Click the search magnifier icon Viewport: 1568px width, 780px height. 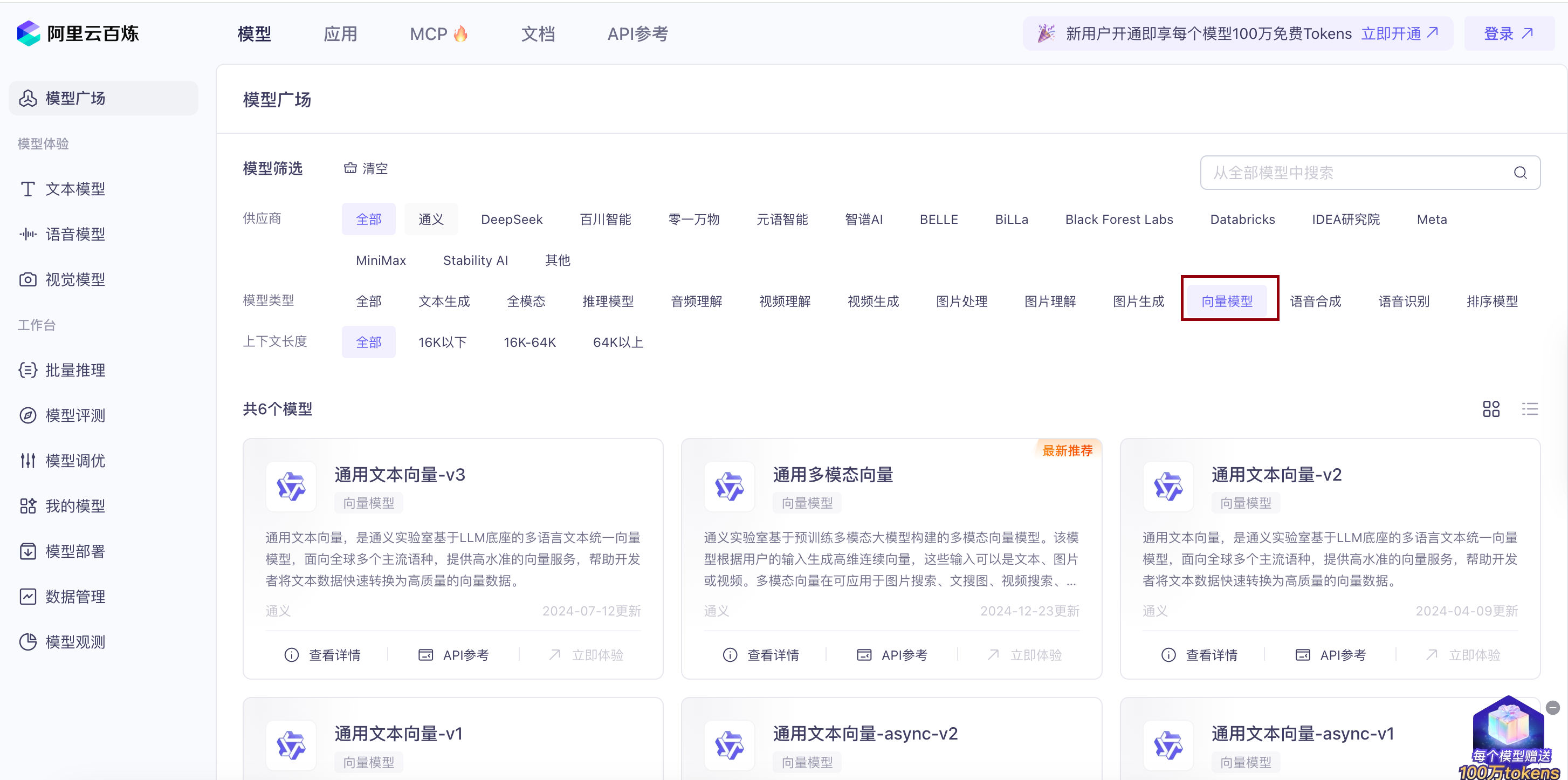click(x=1520, y=173)
